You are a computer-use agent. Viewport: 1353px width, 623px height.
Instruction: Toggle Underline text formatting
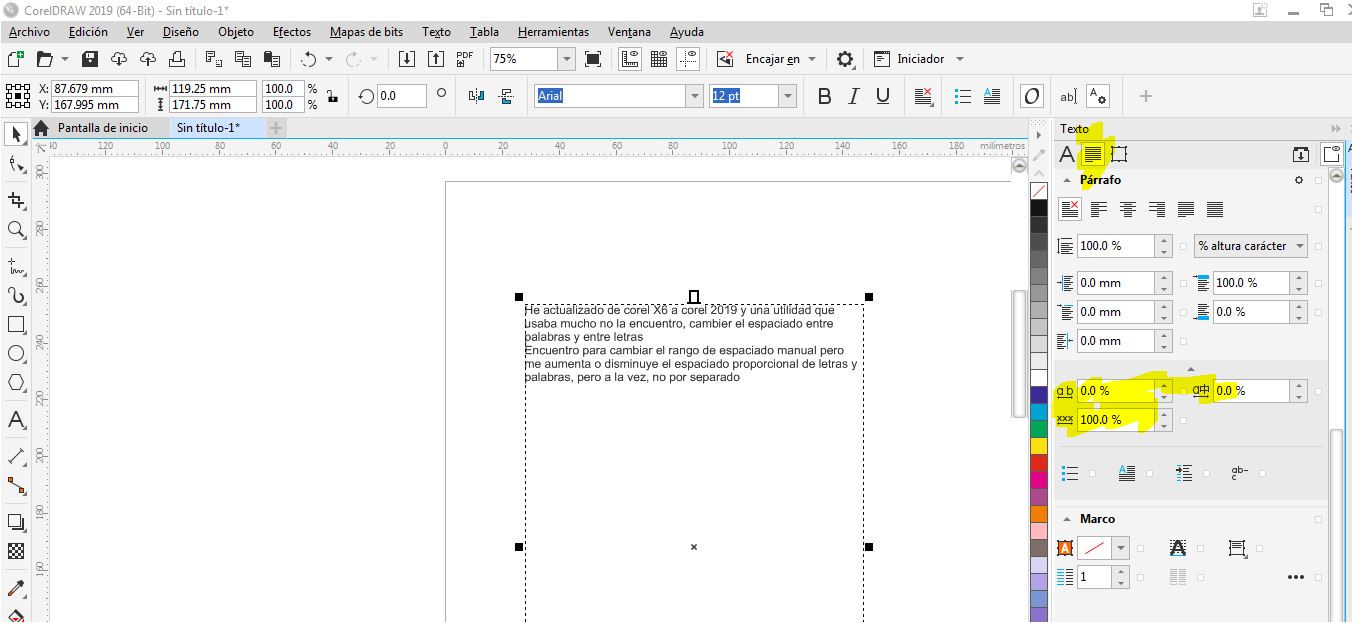point(882,96)
